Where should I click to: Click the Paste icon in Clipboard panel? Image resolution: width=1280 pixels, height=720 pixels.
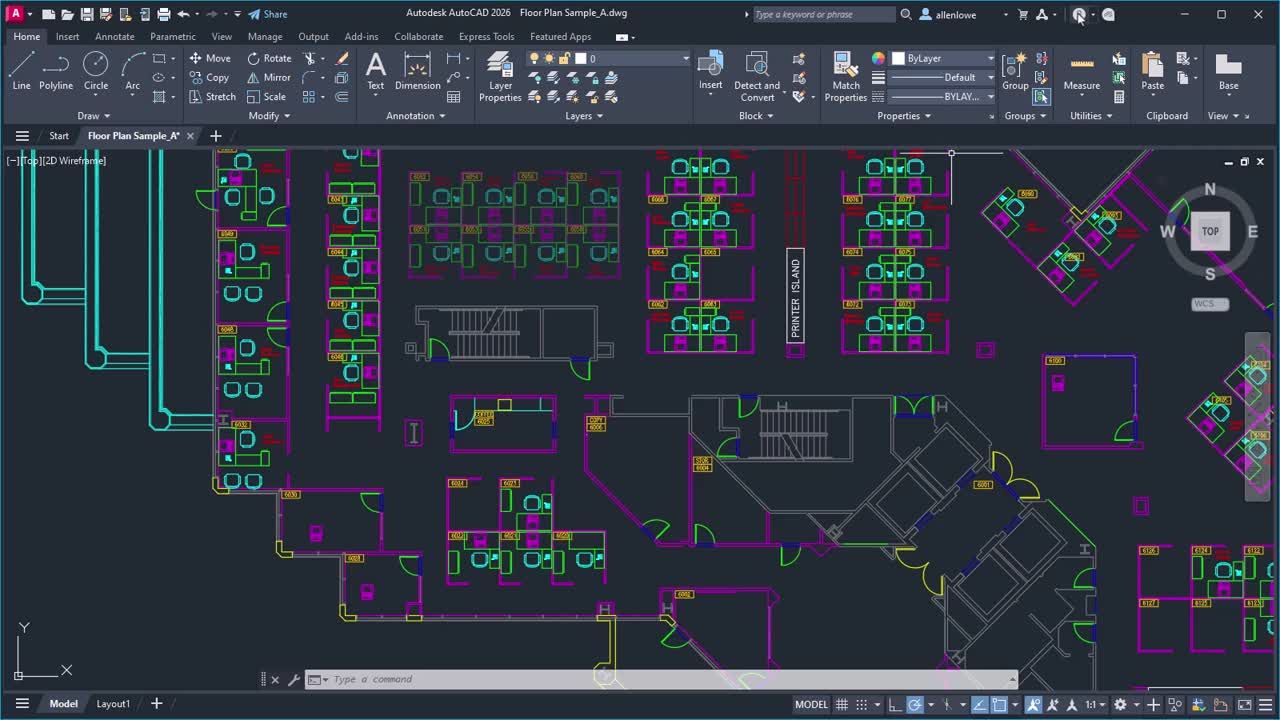point(1152,70)
